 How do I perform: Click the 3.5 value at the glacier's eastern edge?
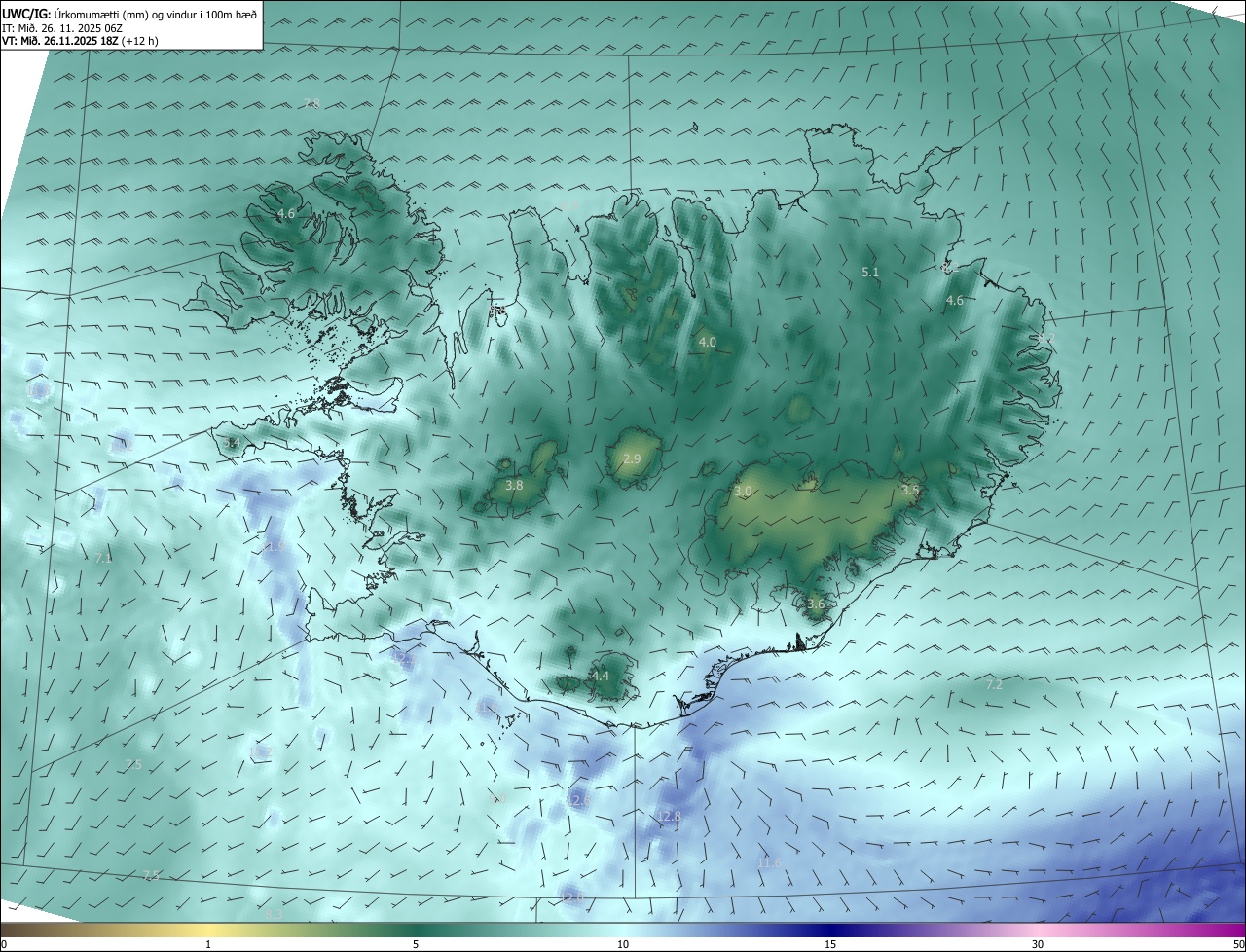point(910,491)
